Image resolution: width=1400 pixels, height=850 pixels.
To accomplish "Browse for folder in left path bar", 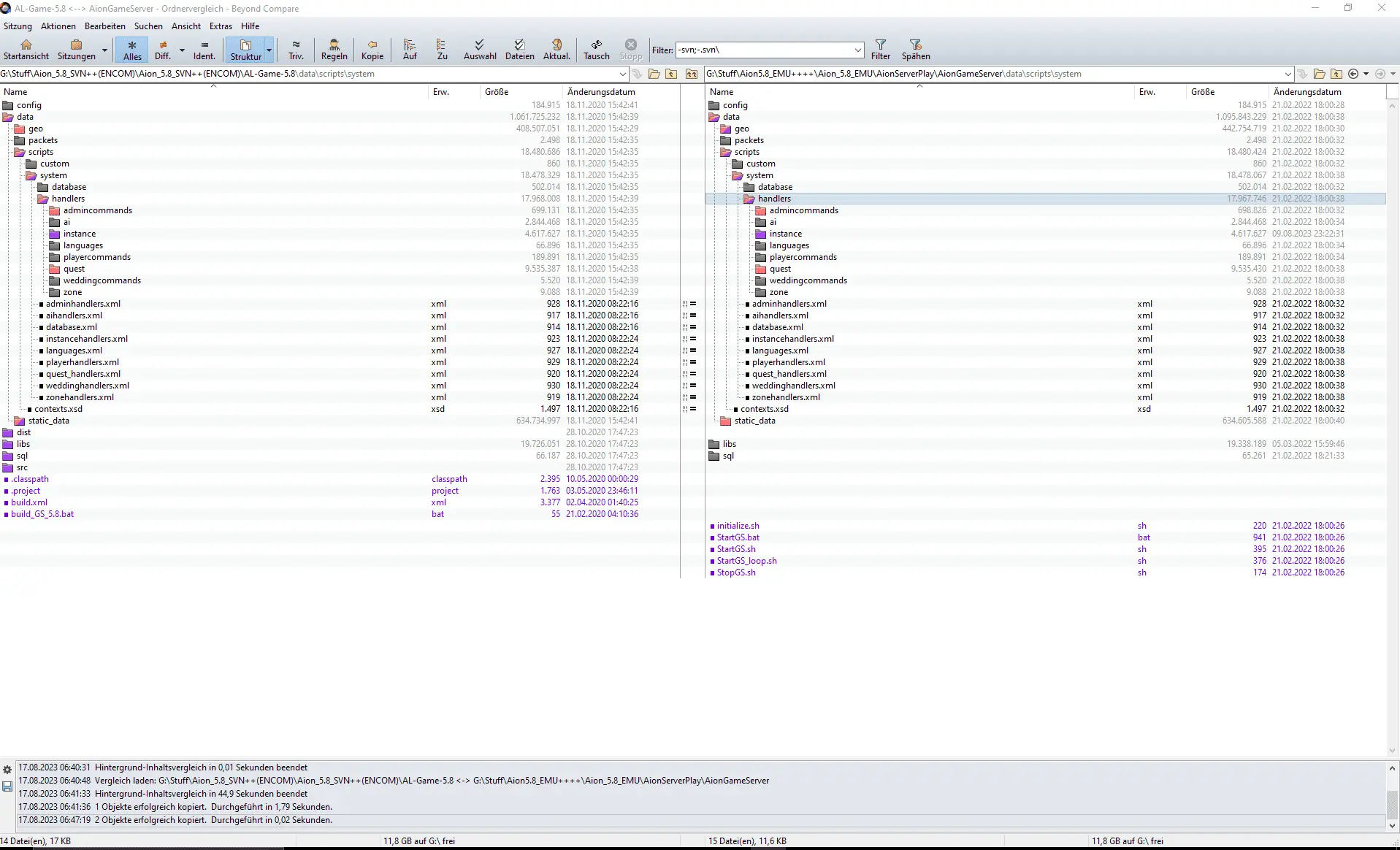I will pyautogui.click(x=654, y=74).
